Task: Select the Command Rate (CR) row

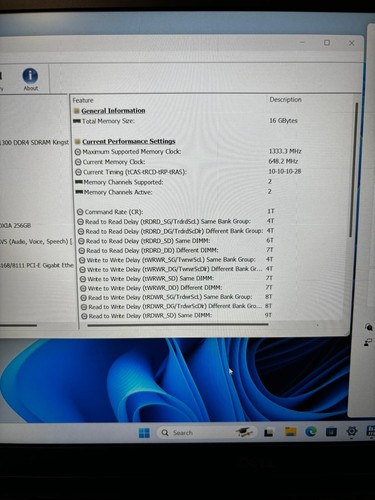Action: pos(114,212)
